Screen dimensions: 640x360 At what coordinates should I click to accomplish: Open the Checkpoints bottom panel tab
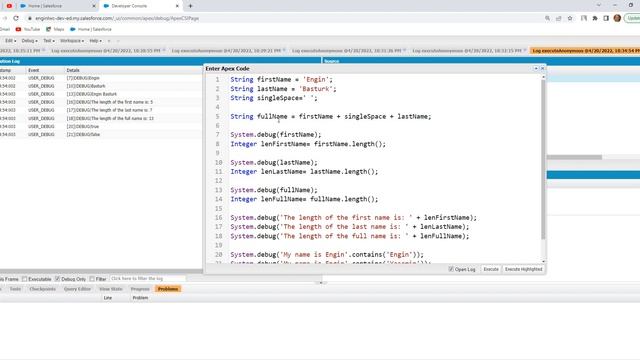[42, 289]
